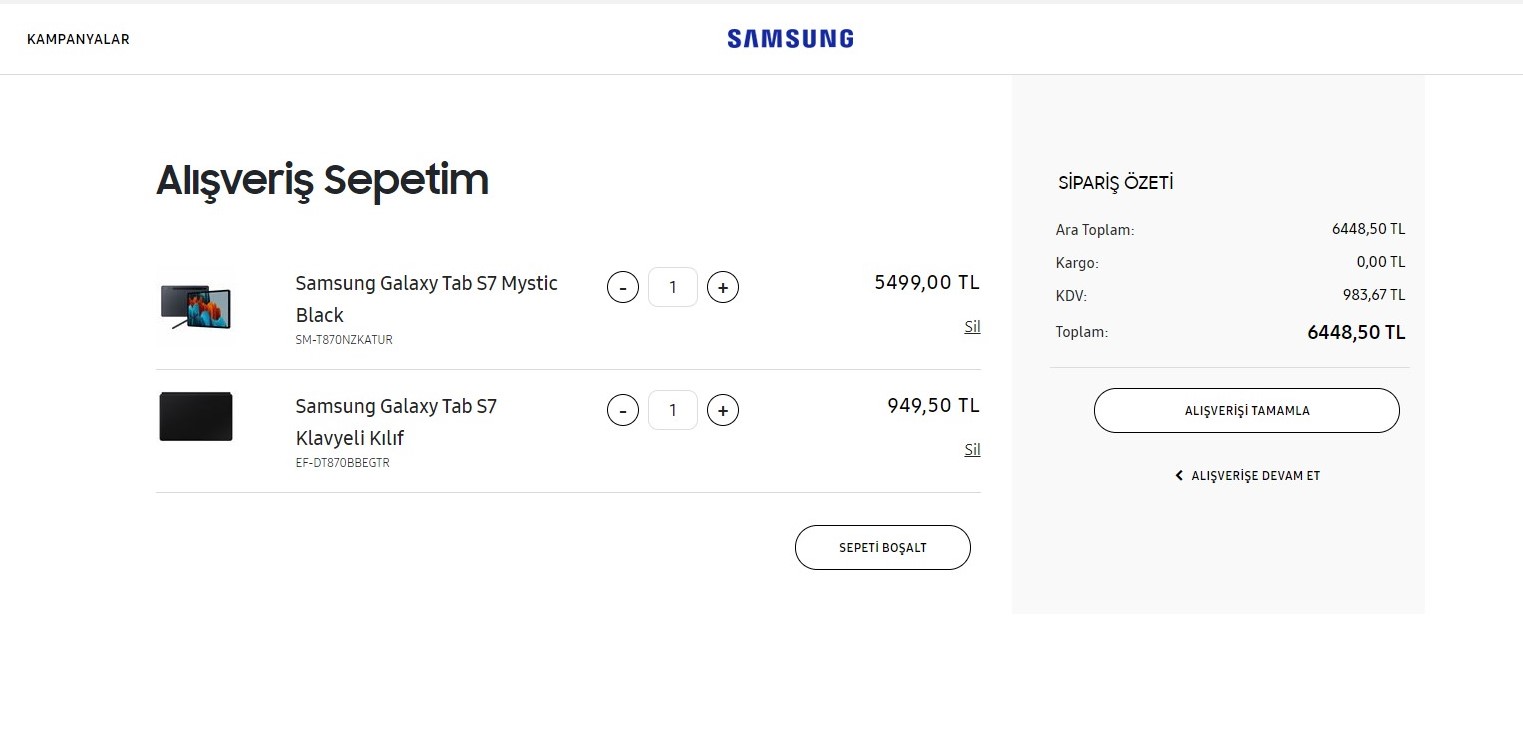Click Samsung Galaxy Tab S7 Mystic Black title
Image resolution: width=1523 pixels, height=729 pixels.
[427, 299]
